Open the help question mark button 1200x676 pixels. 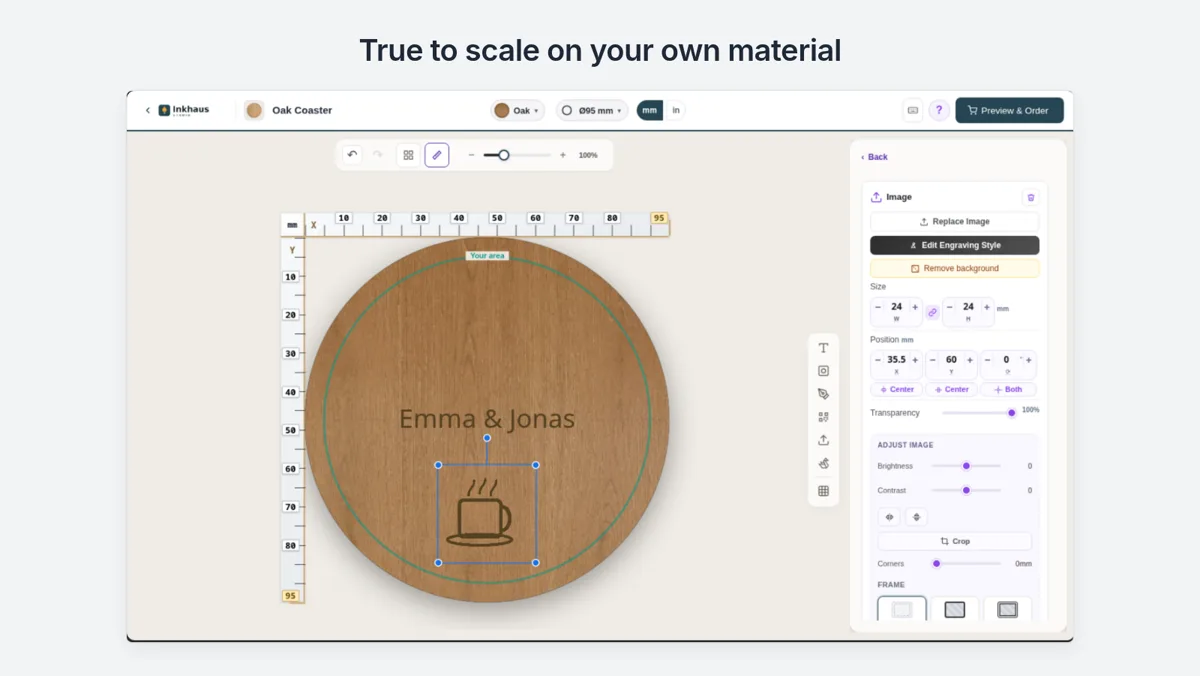point(938,110)
